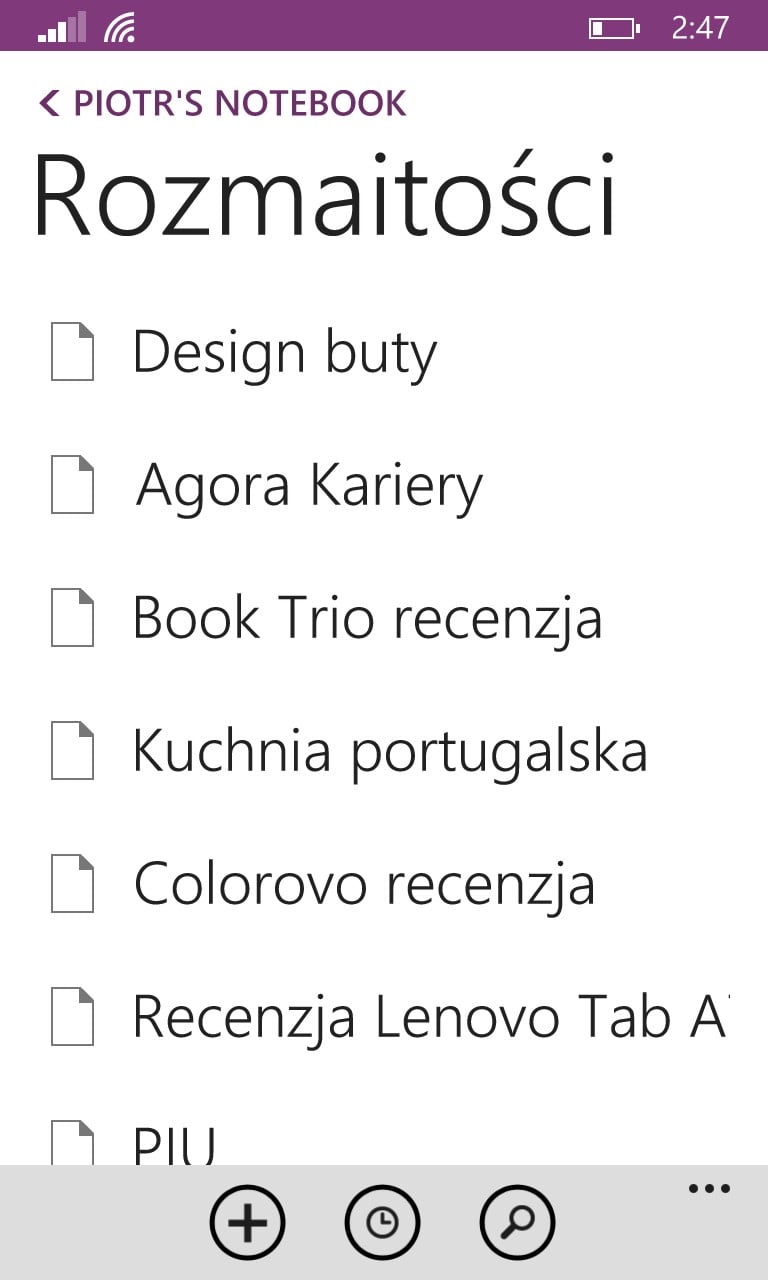This screenshot has width=768, height=1280.
Task: Open the Agora Kariery page
Action: (309, 486)
